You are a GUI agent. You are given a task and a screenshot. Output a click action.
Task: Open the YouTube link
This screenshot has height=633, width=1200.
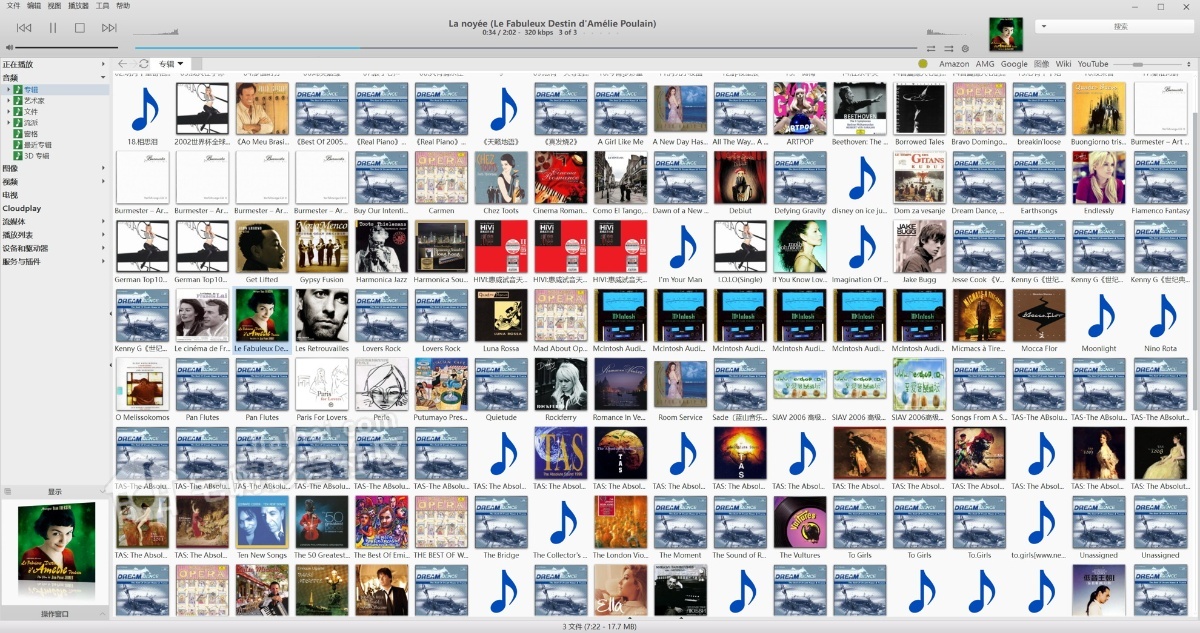[1093, 64]
